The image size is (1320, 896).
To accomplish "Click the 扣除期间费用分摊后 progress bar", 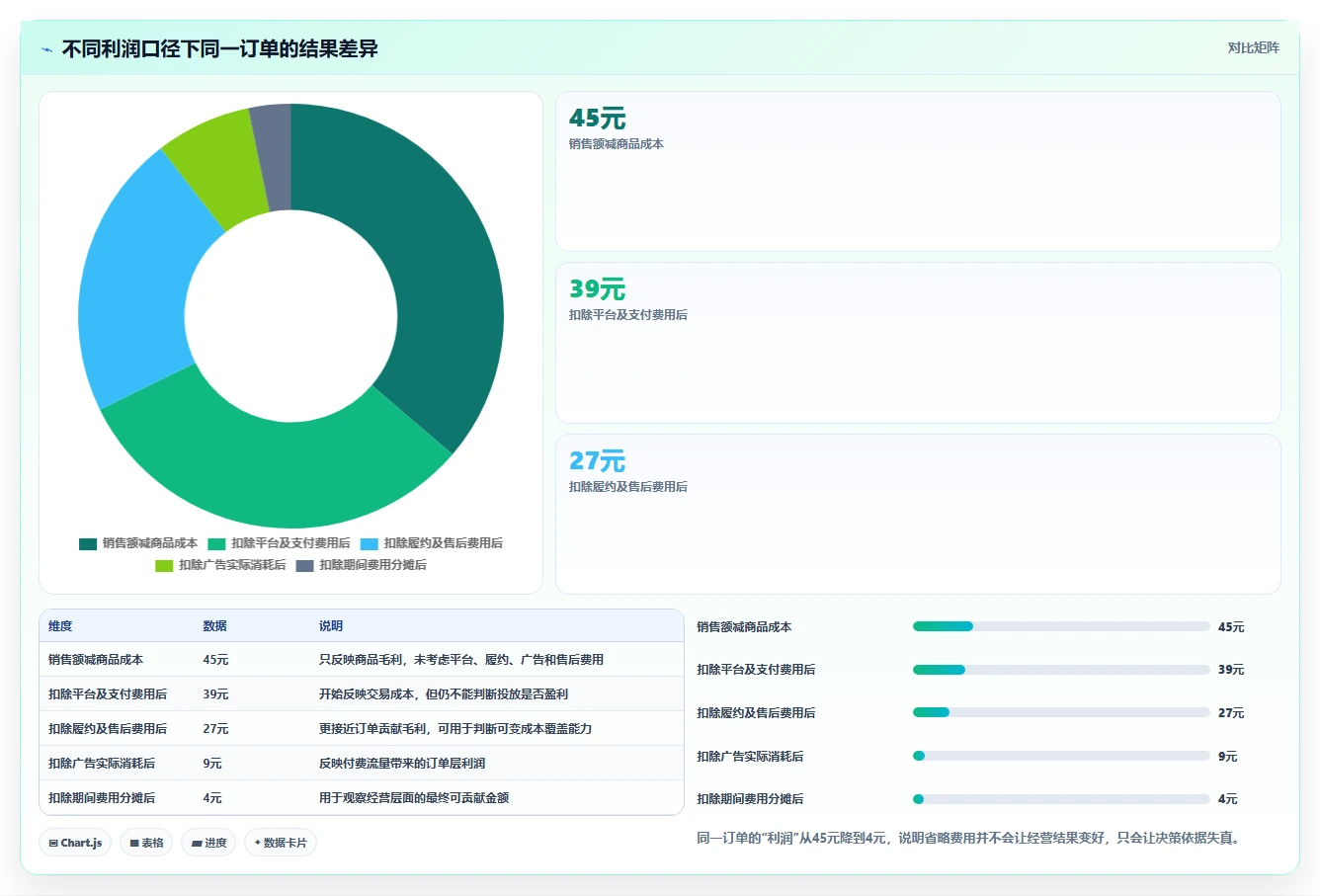I will point(1061,799).
